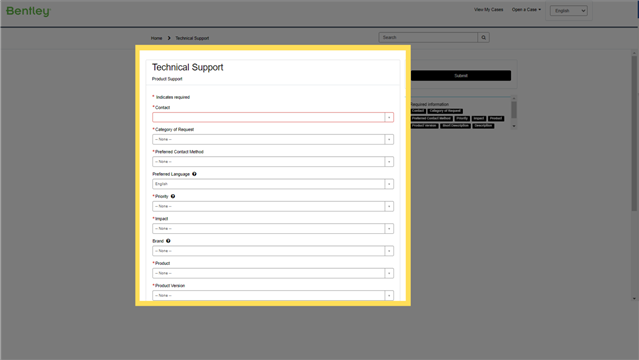Click breadcrumb chevron after Home

tap(169, 38)
